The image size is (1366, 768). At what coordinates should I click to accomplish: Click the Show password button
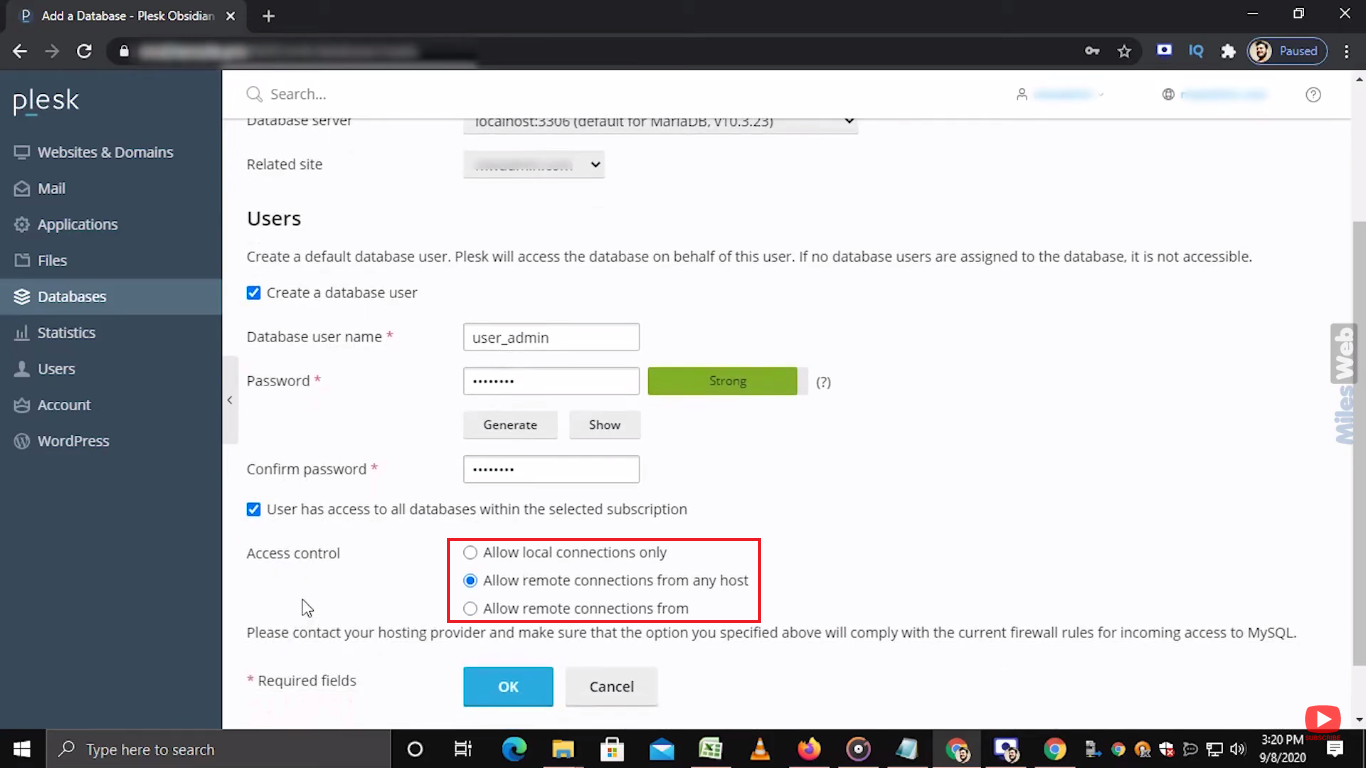click(605, 425)
